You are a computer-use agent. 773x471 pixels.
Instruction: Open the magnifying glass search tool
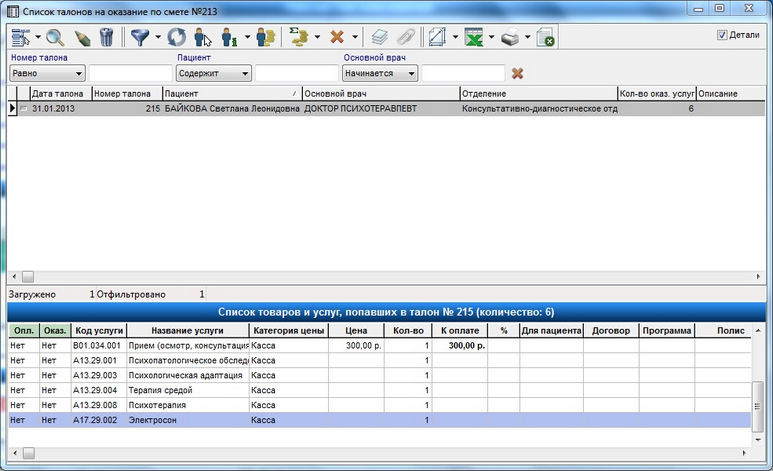tap(55, 37)
